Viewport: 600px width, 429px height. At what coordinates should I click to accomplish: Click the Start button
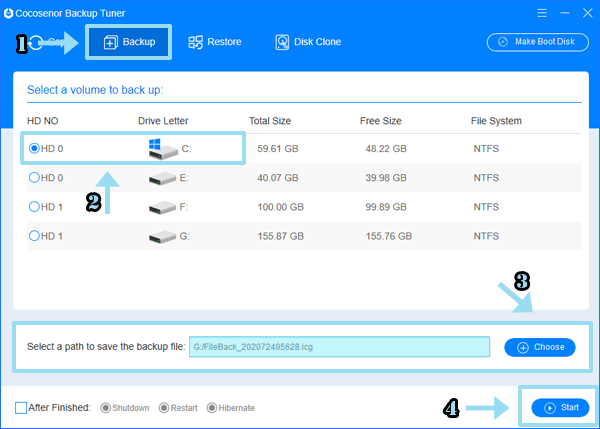(560, 408)
